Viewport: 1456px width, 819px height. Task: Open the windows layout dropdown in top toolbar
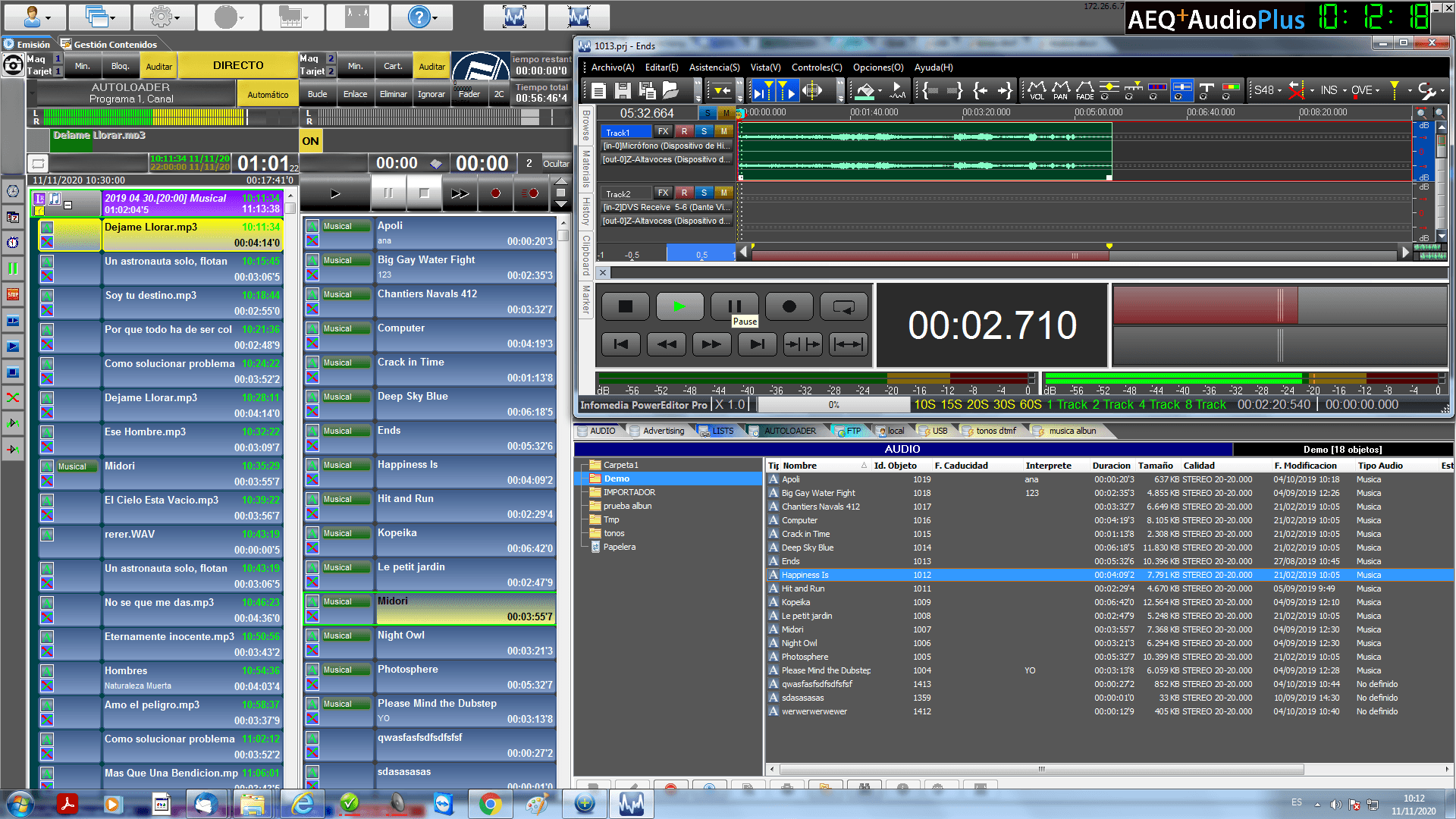click(99, 16)
